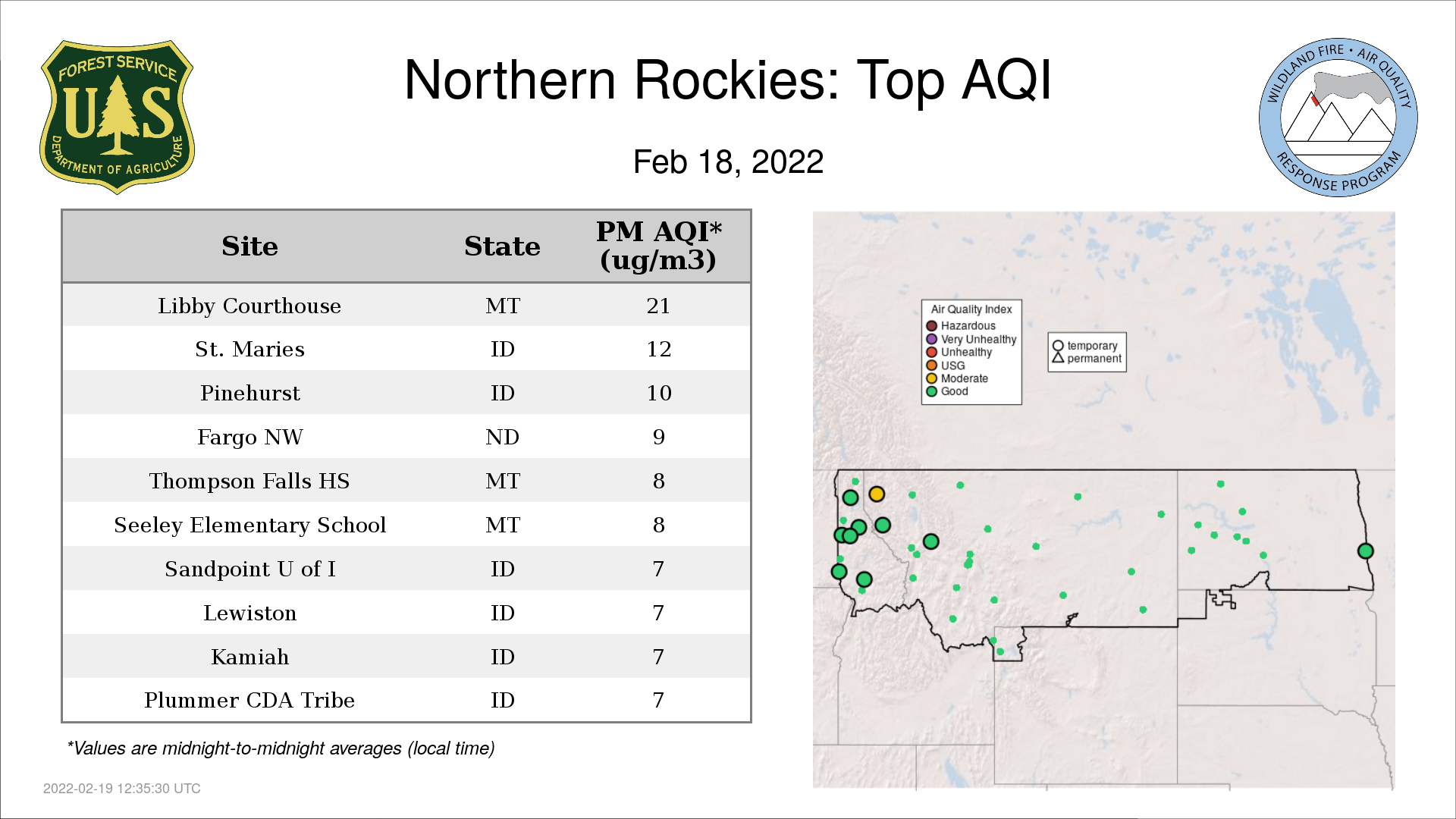Screen dimensions: 1456x819
Task: Click the Feb 18, 2022 date subtitle
Action: tap(728, 162)
